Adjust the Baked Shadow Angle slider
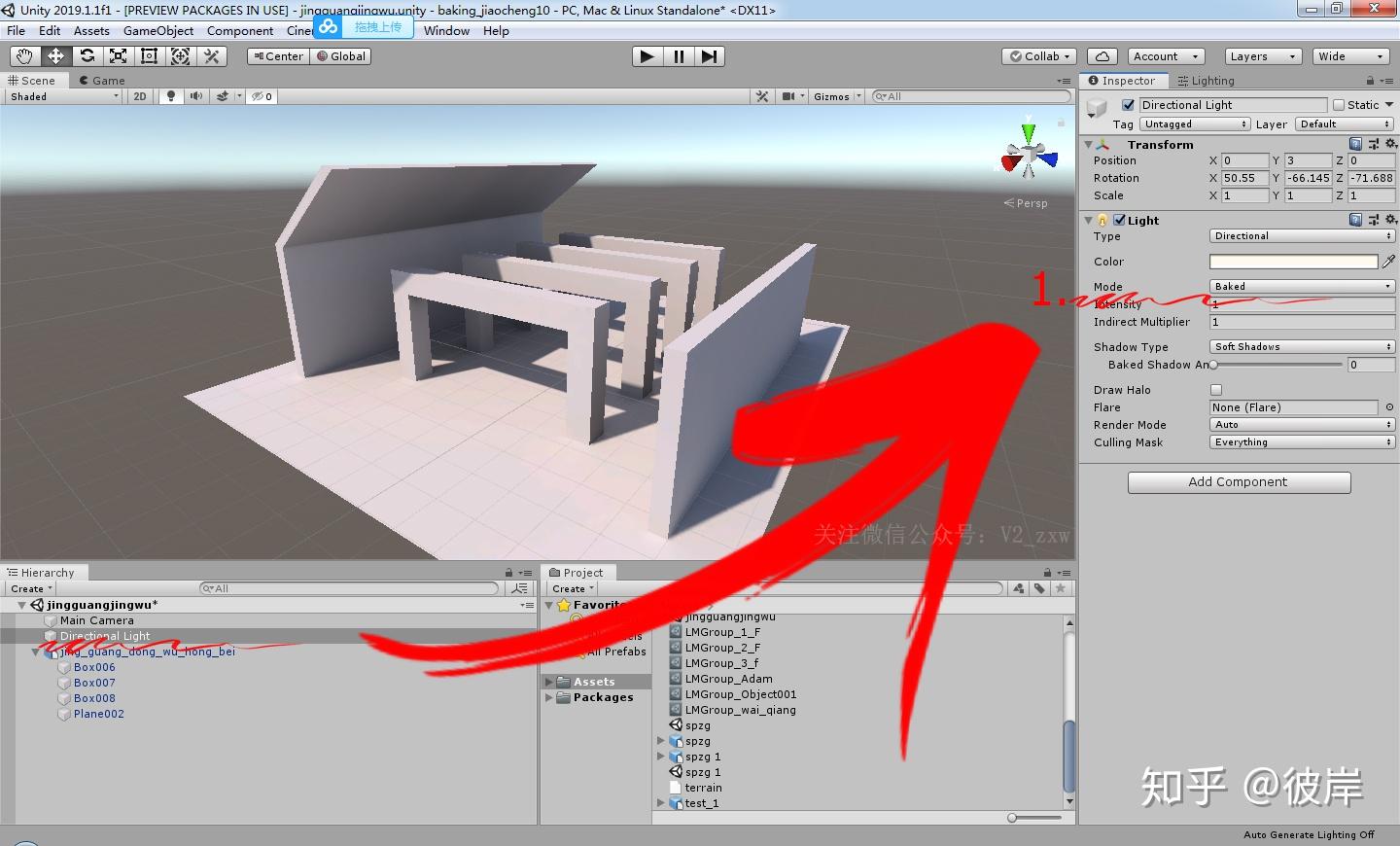 tap(1277, 365)
